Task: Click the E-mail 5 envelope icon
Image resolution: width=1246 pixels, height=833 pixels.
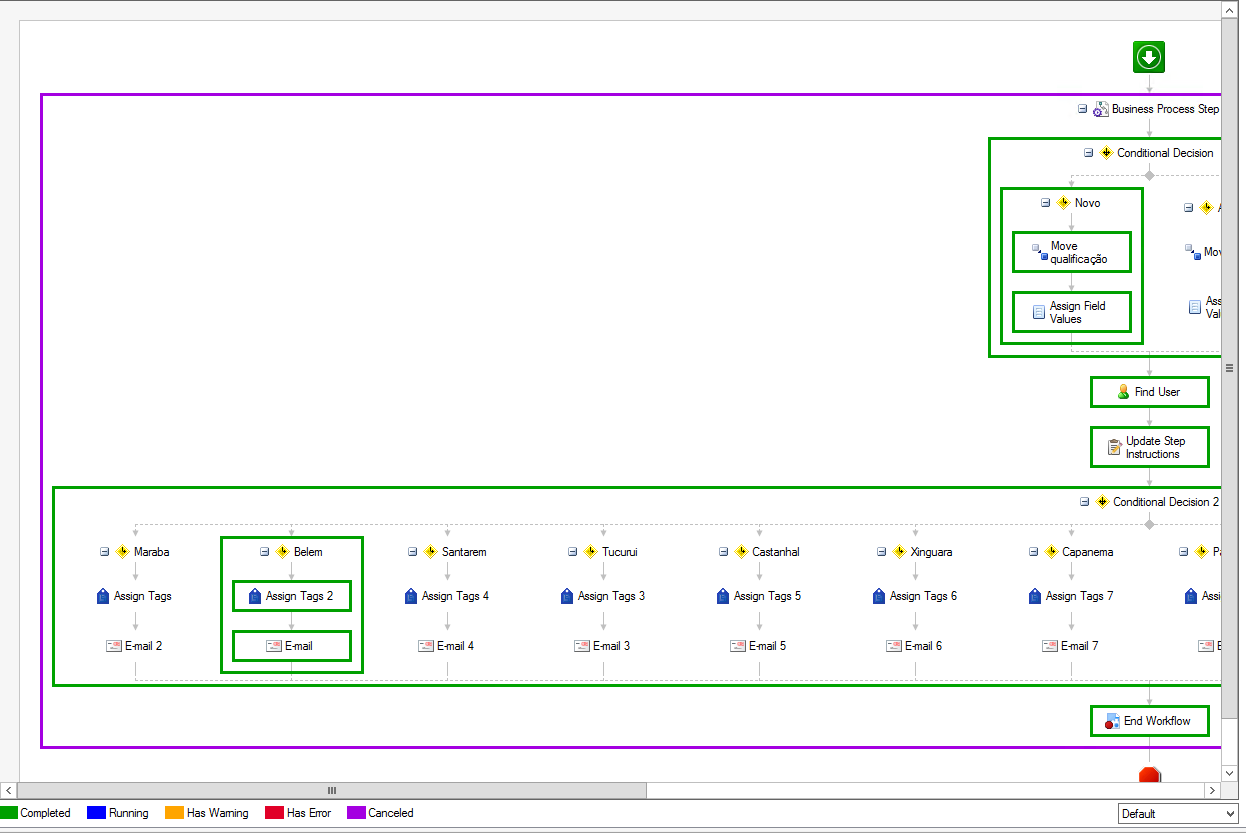Action: [x=738, y=646]
